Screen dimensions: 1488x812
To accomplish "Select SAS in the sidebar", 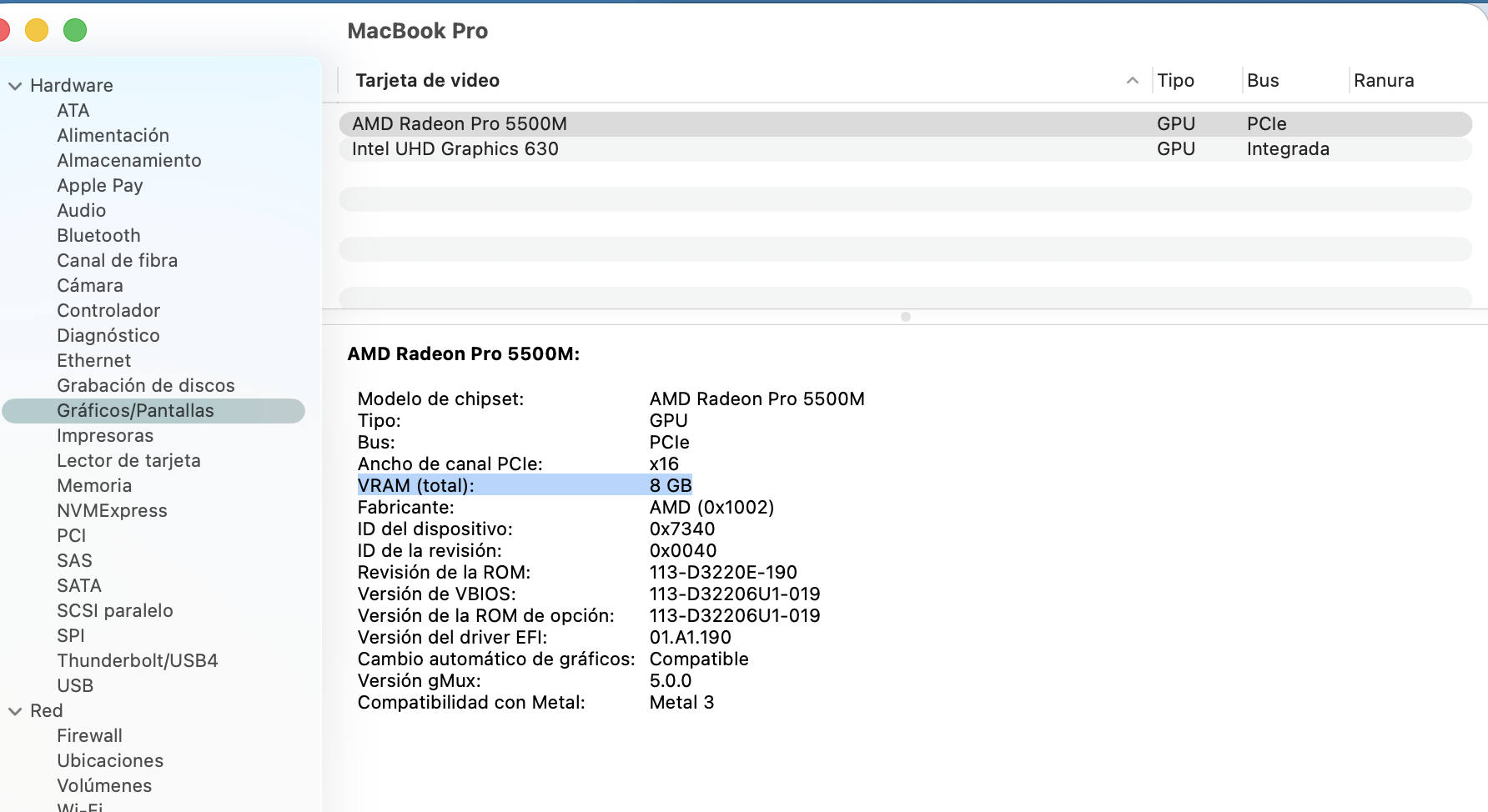I will point(75,560).
